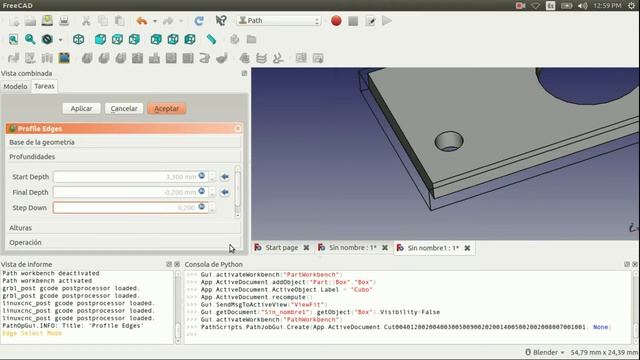Click the Aplicar button

(81, 109)
